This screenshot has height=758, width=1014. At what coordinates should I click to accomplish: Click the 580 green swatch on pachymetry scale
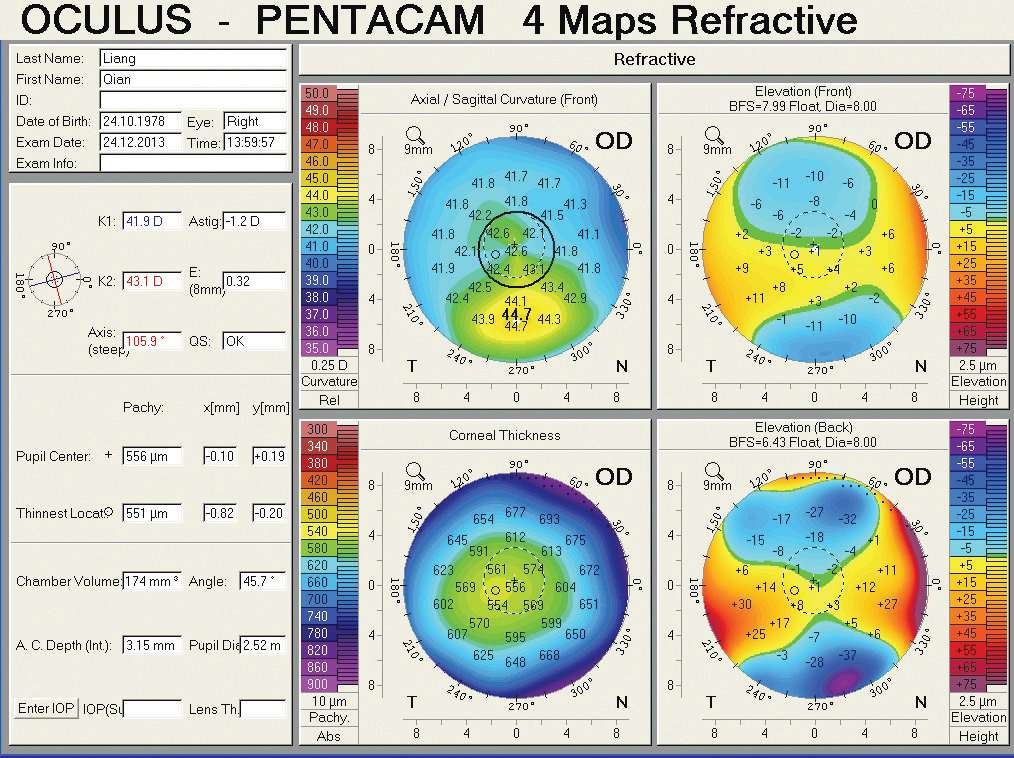tap(318, 548)
